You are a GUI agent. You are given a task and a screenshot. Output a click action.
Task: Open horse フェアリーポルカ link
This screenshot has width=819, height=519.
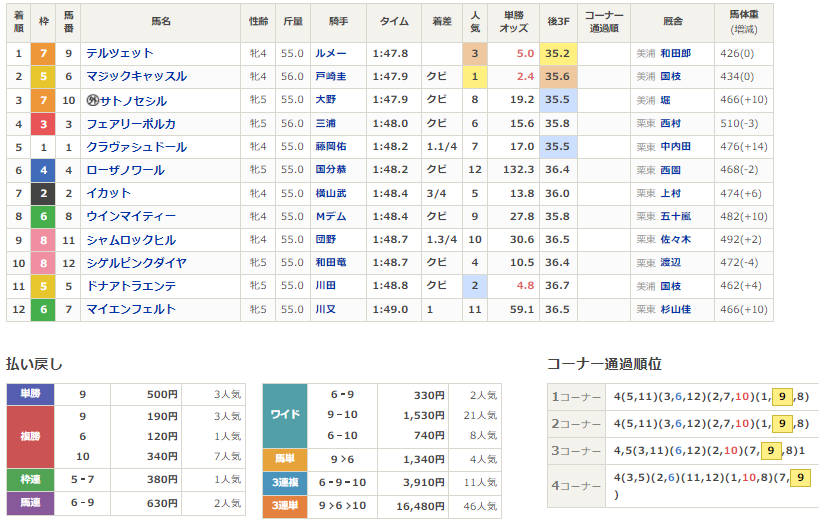[131, 124]
